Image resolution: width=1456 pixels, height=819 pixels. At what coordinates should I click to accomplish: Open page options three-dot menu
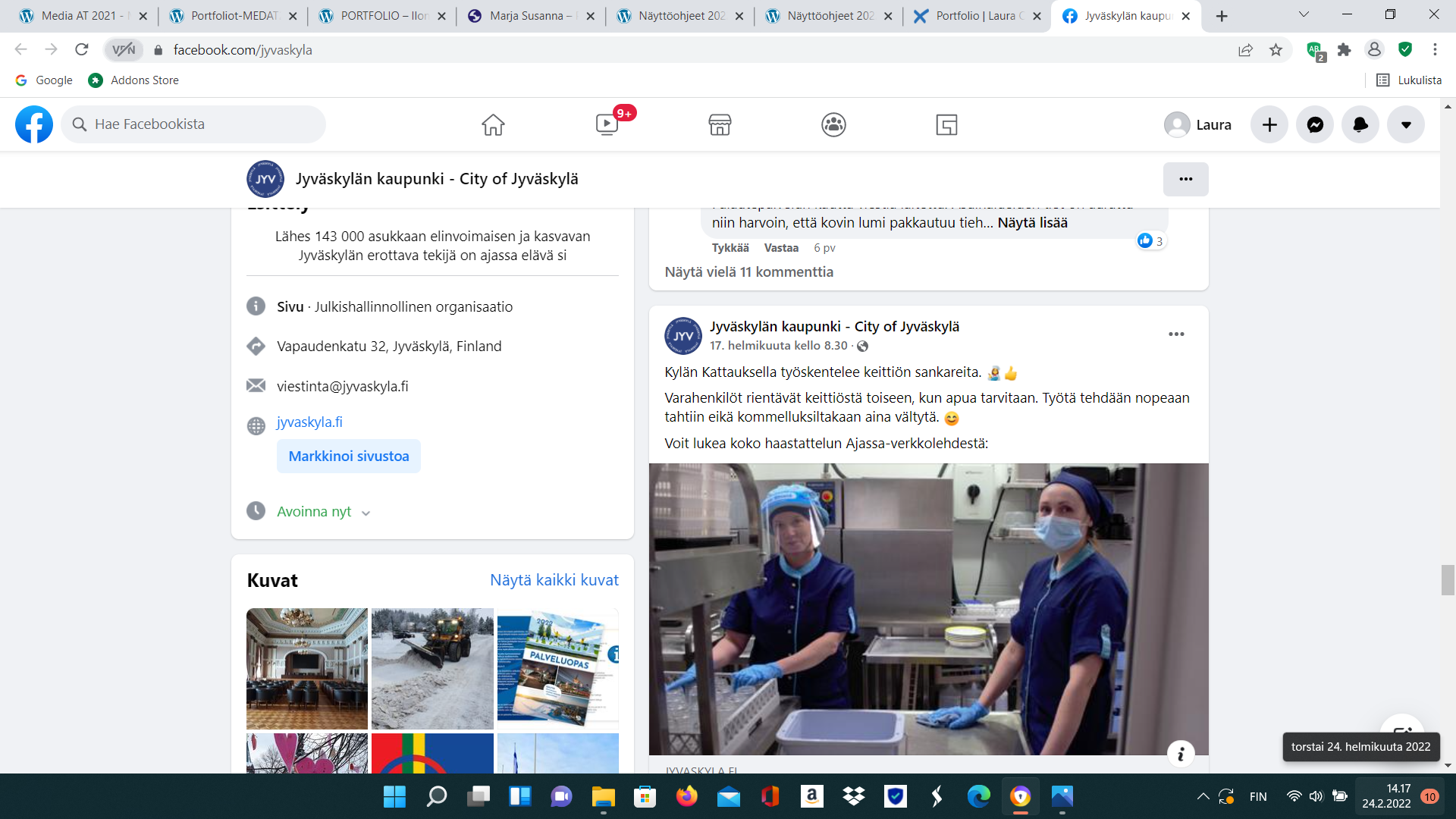coord(1186,179)
